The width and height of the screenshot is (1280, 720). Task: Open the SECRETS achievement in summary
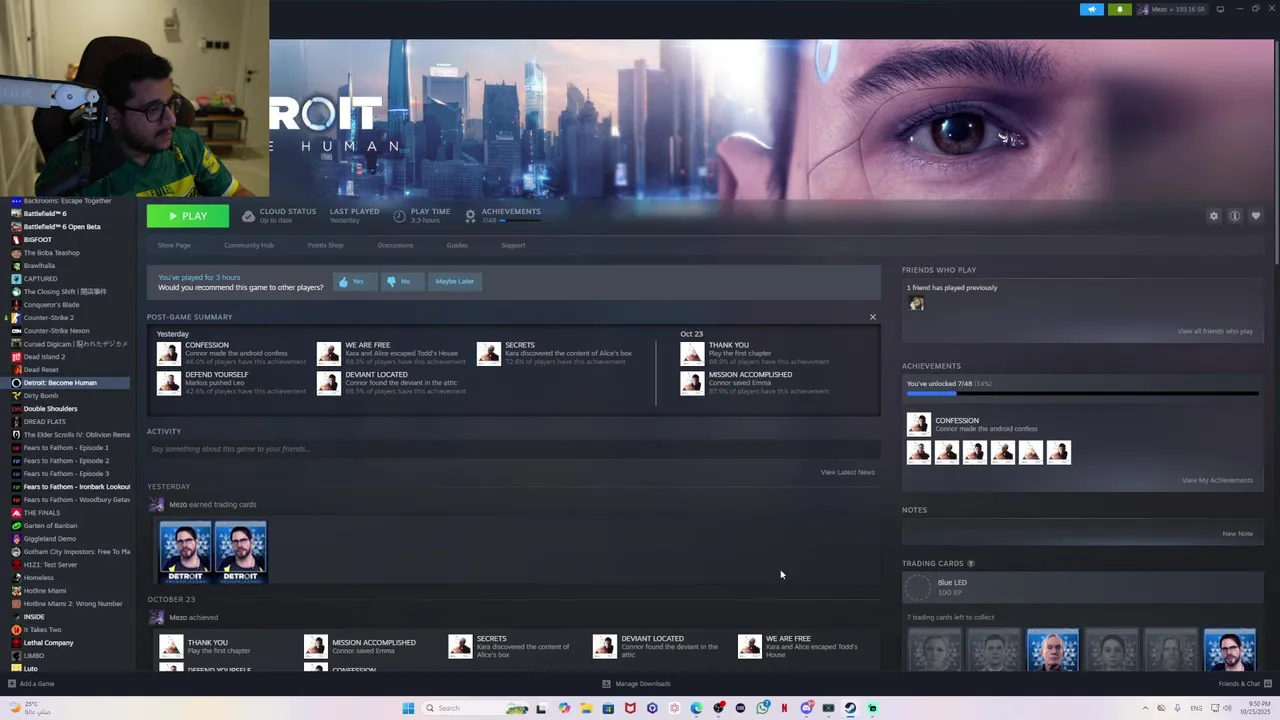click(x=489, y=353)
